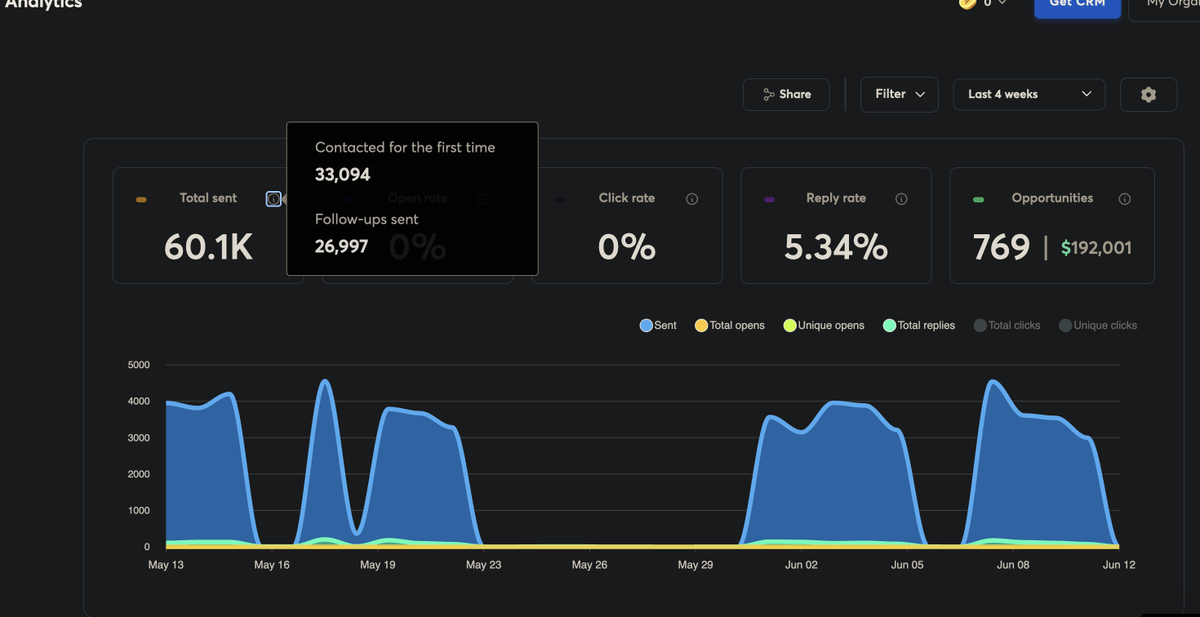Click the Total sent card title
The image size is (1200, 617).
[208, 198]
